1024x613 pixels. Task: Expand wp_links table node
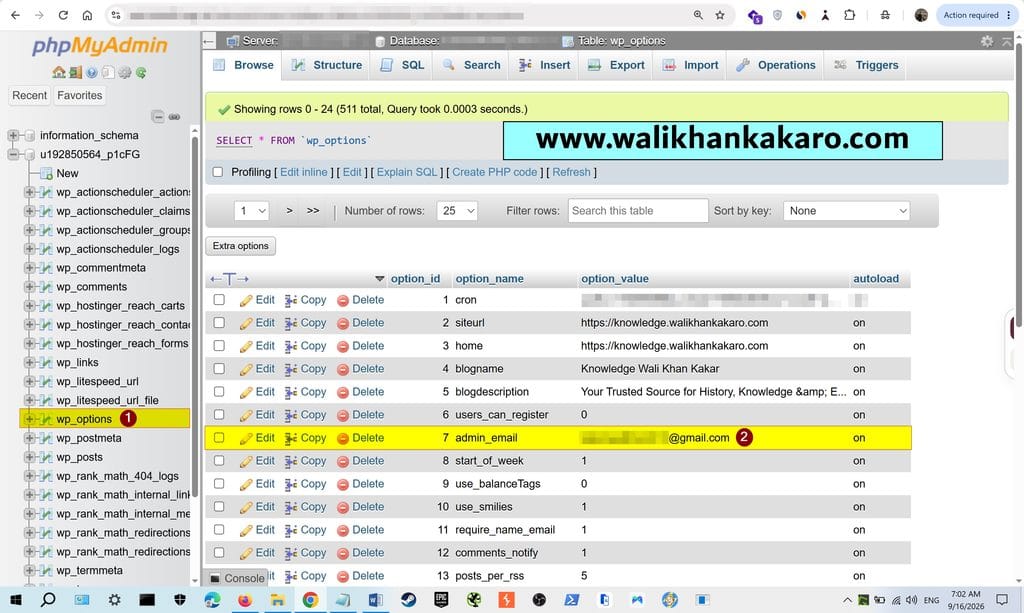click(29, 363)
